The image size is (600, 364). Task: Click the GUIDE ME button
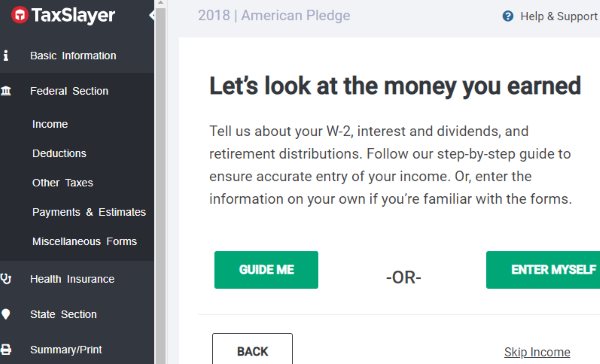tap(266, 270)
